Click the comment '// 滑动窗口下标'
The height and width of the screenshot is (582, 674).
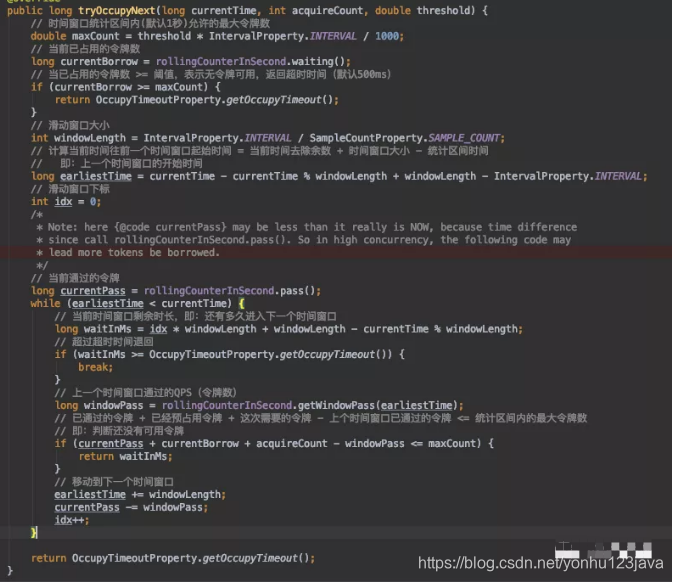coord(70,189)
